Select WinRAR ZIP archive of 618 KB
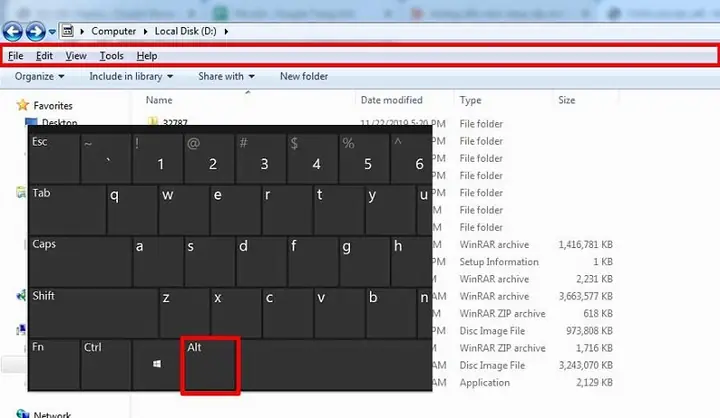 [502, 314]
